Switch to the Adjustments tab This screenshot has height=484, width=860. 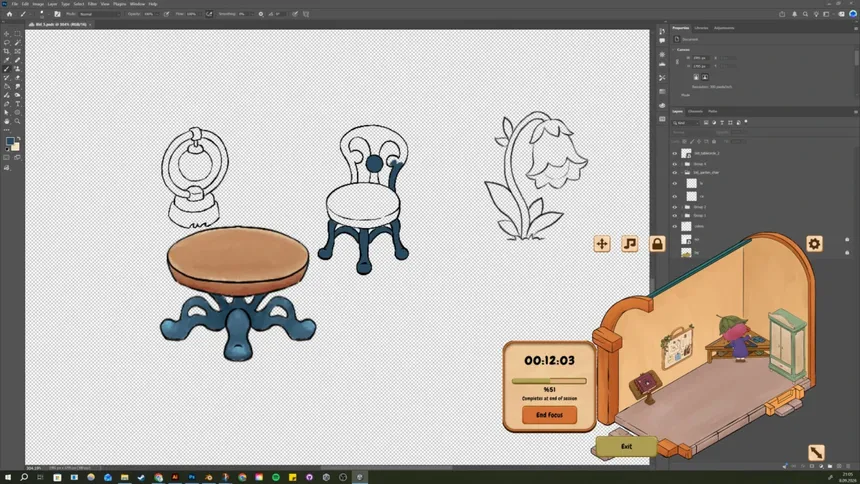724,28
